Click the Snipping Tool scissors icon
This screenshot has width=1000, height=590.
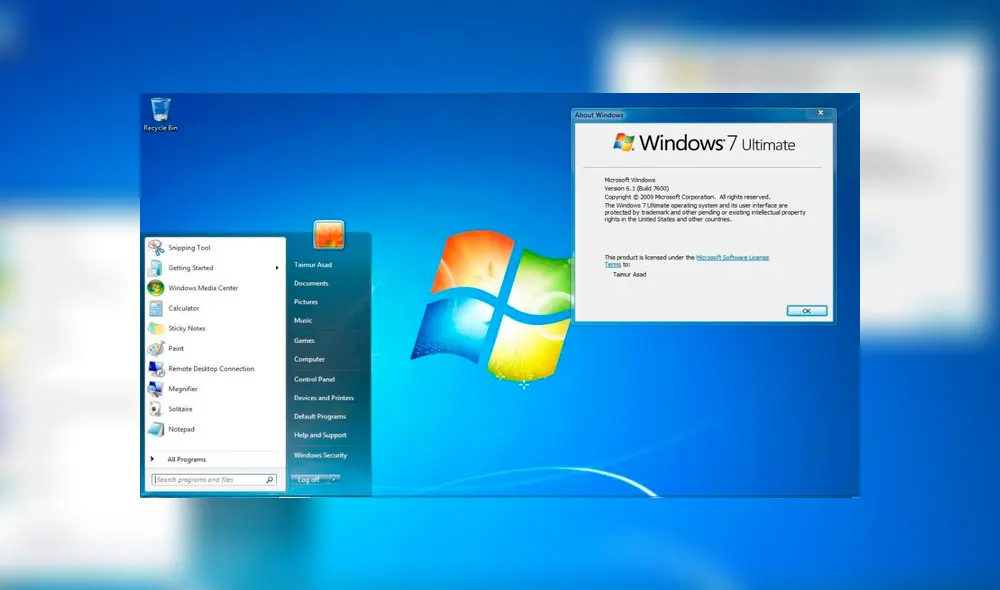point(156,247)
